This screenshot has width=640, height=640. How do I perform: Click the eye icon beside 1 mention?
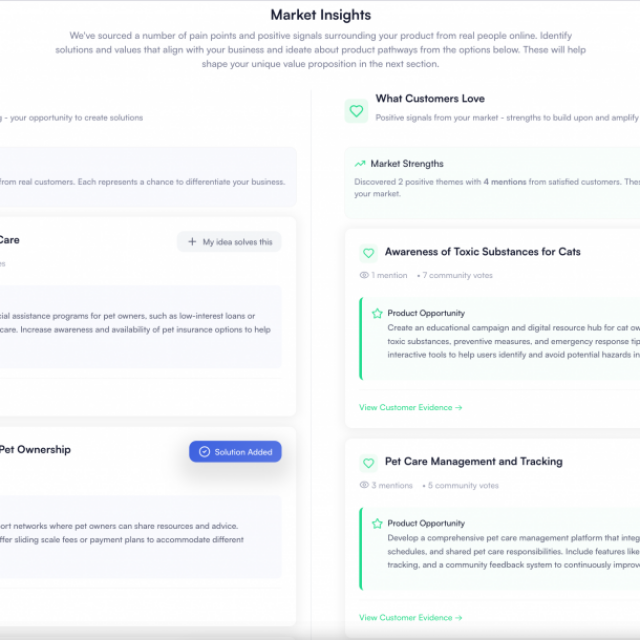[x=364, y=275]
